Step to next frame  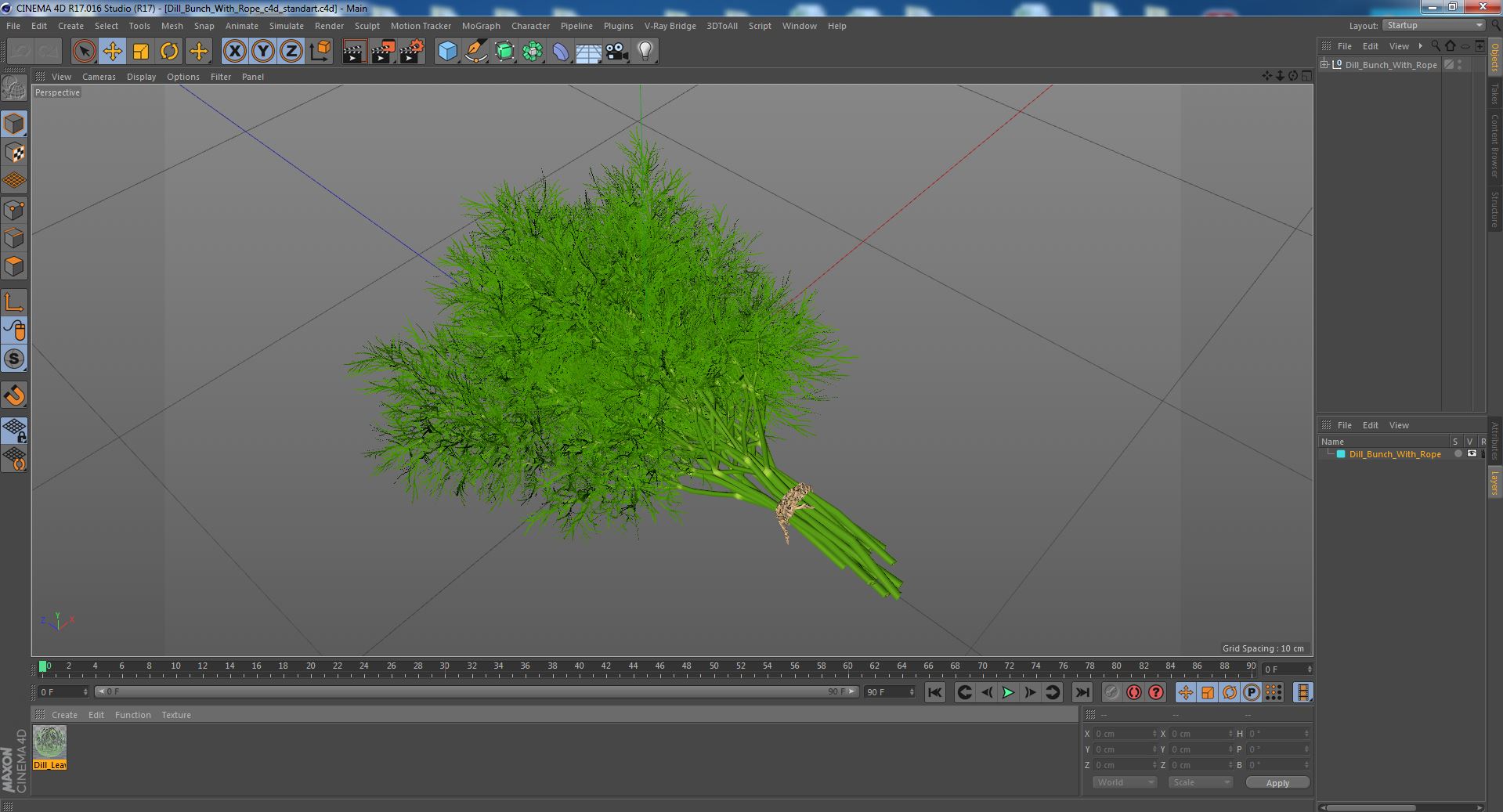pyautogui.click(x=1031, y=692)
